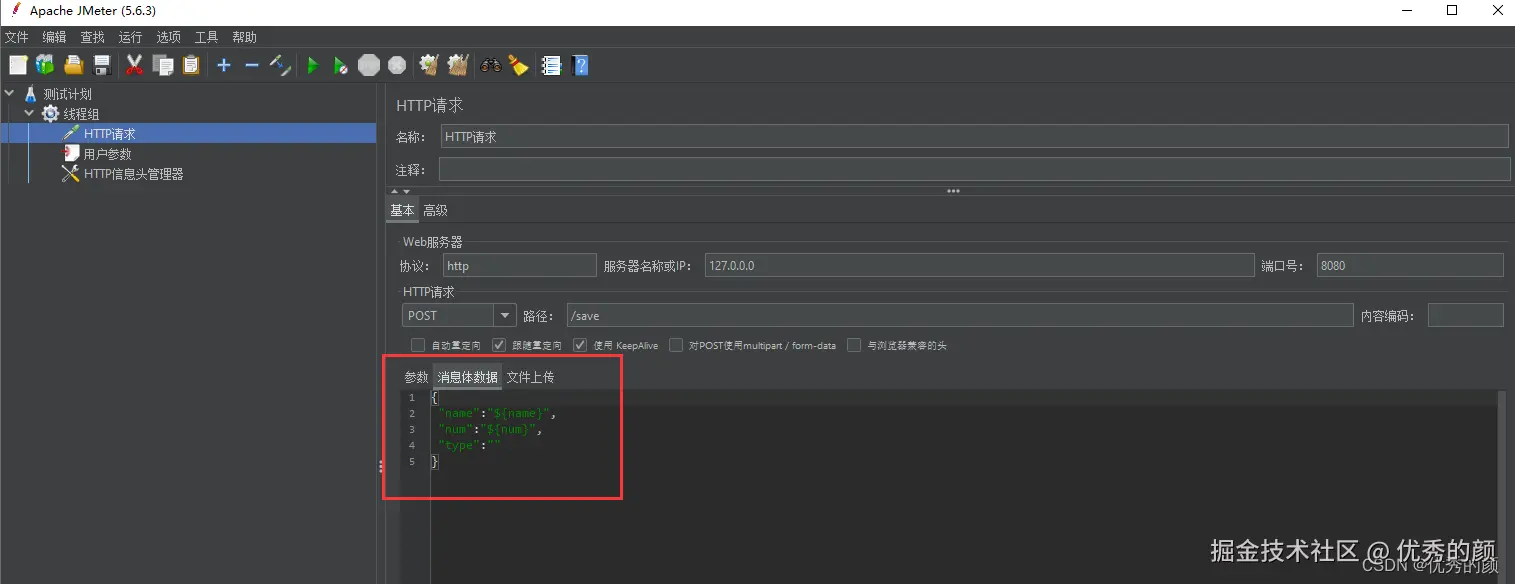Click the empty 内容编码 field
Image resolution: width=1515 pixels, height=584 pixels.
coord(1465,315)
